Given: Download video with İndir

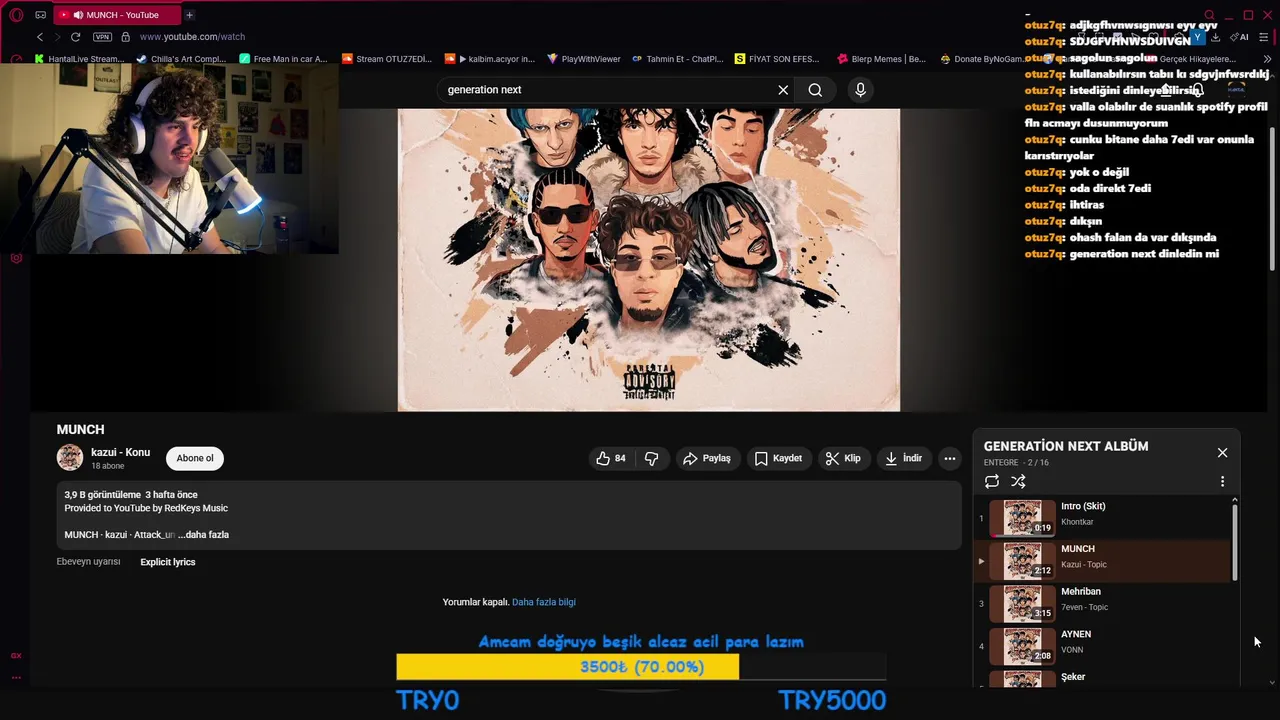Looking at the screenshot, I should pos(904,458).
